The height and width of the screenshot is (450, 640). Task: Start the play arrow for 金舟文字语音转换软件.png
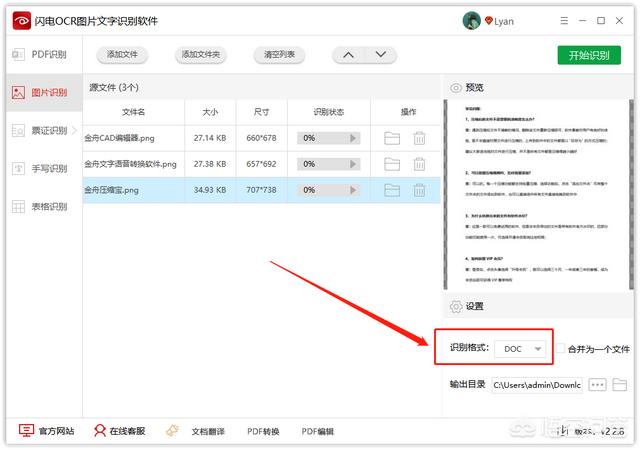[353, 164]
